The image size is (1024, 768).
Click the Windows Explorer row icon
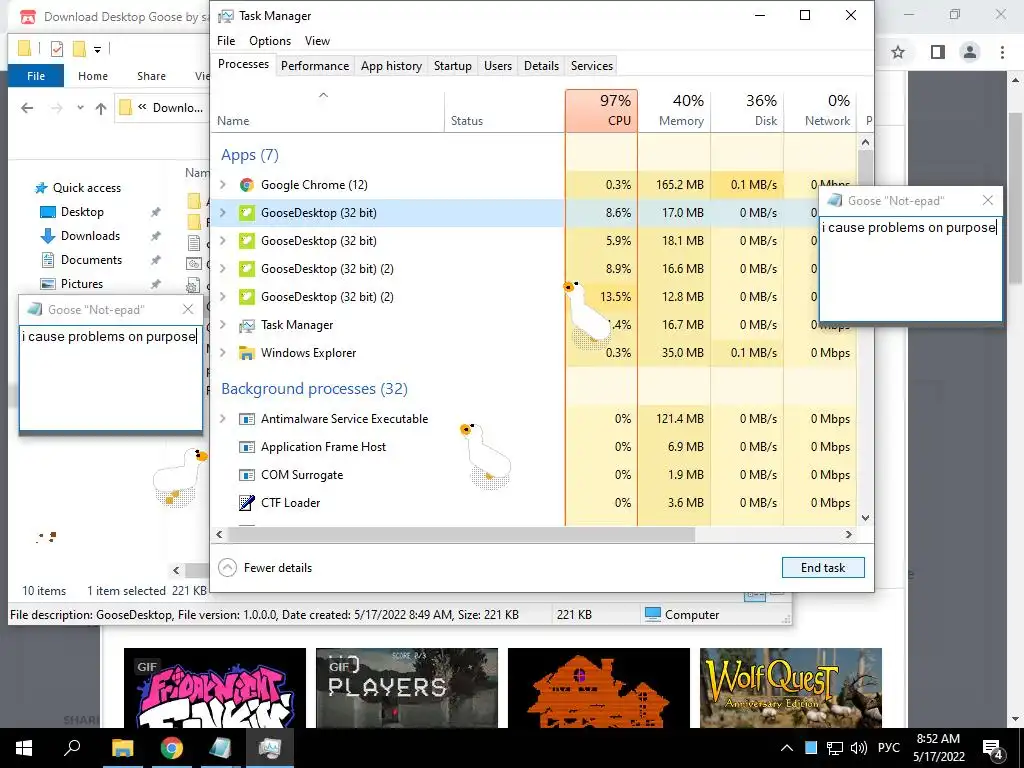[x=246, y=353]
